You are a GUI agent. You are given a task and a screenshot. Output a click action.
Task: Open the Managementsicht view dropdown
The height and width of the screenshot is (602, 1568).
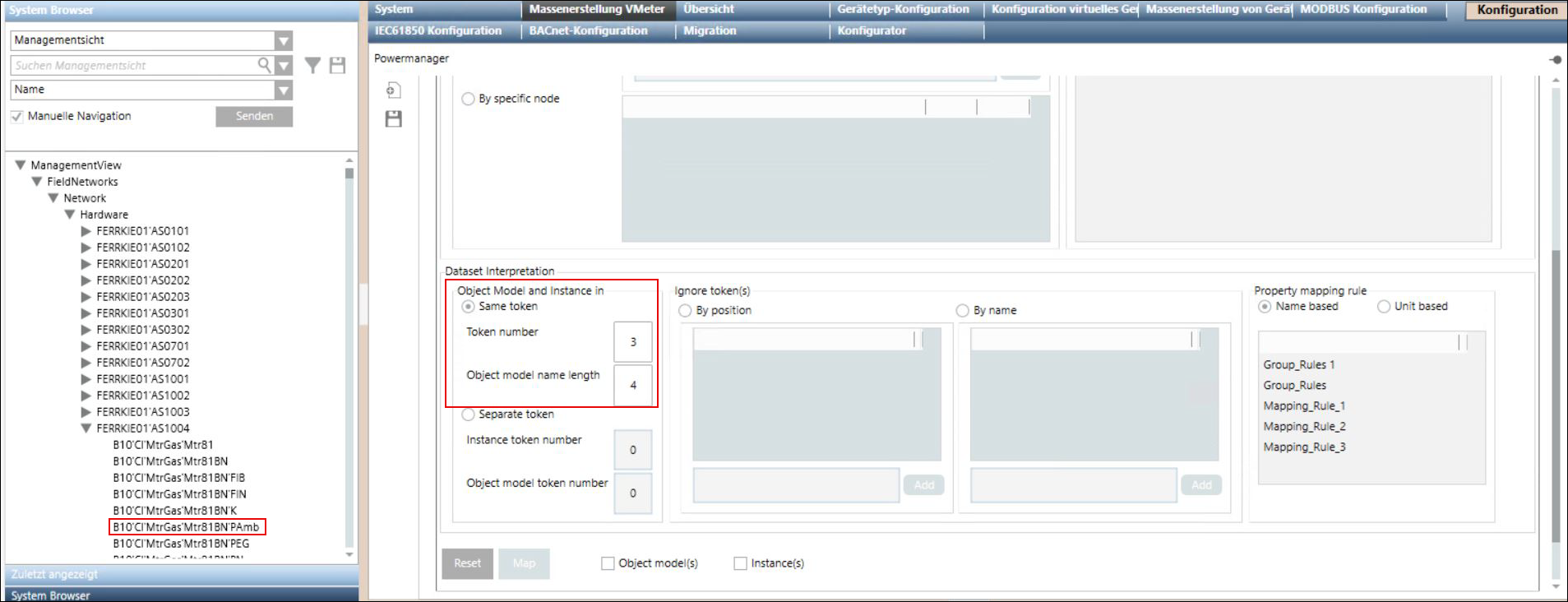(x=284, y=40)
